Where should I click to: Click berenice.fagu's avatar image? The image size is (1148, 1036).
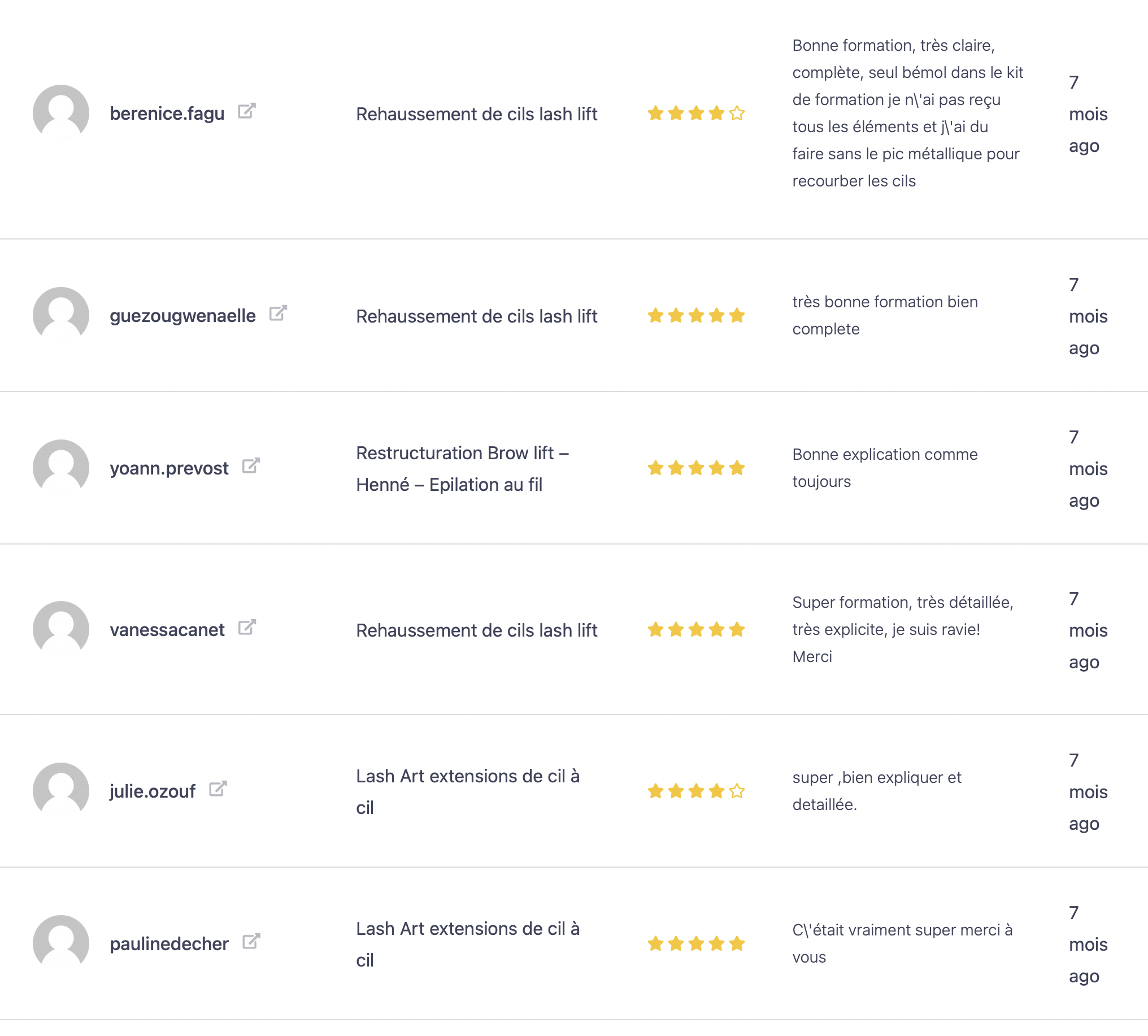61,113
